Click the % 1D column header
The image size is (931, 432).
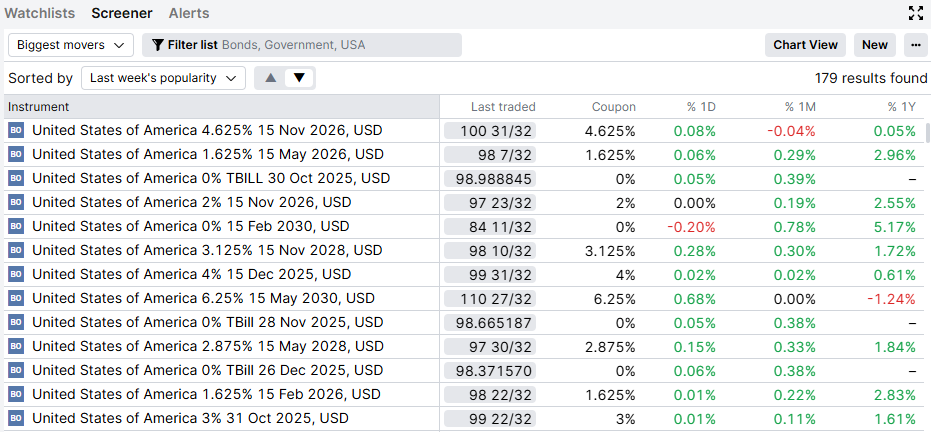(x=701, y=107)
